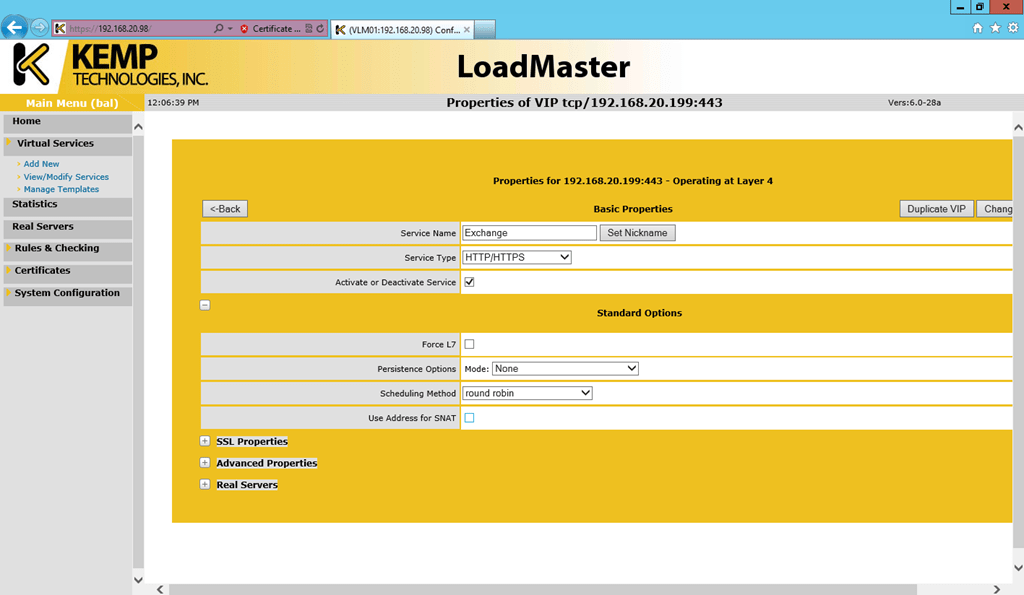Expand Advanced Properties section
The image size is (1024, 595).
click(205, 463)
